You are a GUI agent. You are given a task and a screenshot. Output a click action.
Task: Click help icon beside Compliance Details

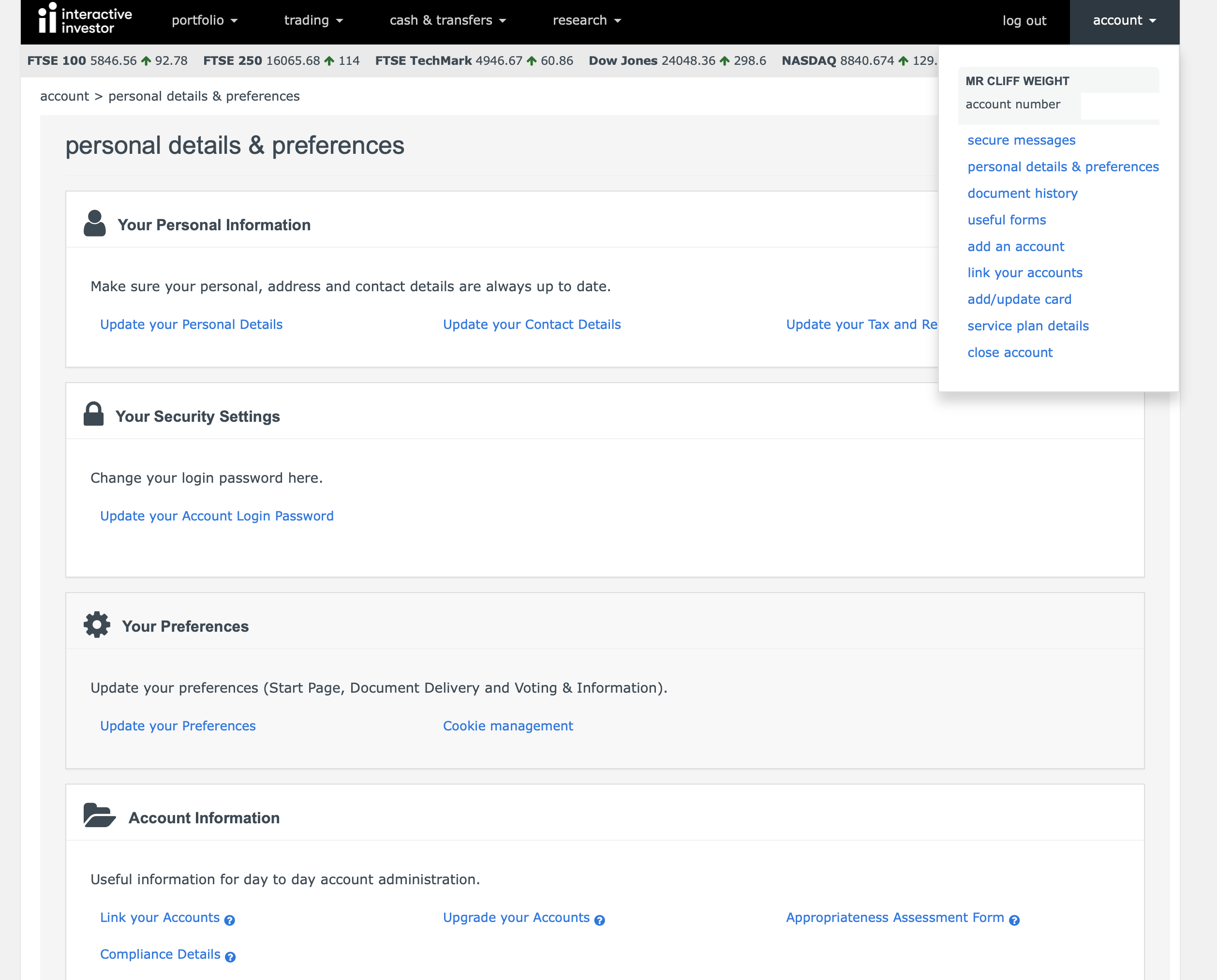tap(230, 957)
